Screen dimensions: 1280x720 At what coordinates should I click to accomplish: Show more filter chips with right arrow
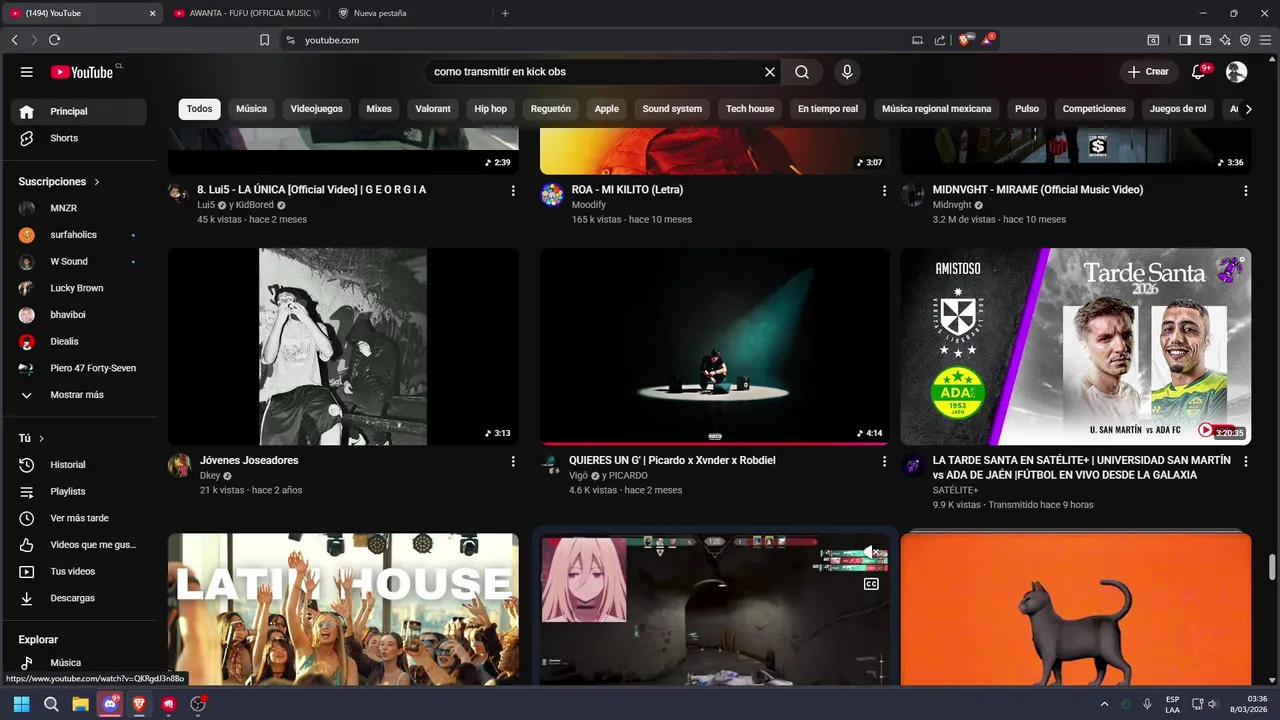(1248, 109)
